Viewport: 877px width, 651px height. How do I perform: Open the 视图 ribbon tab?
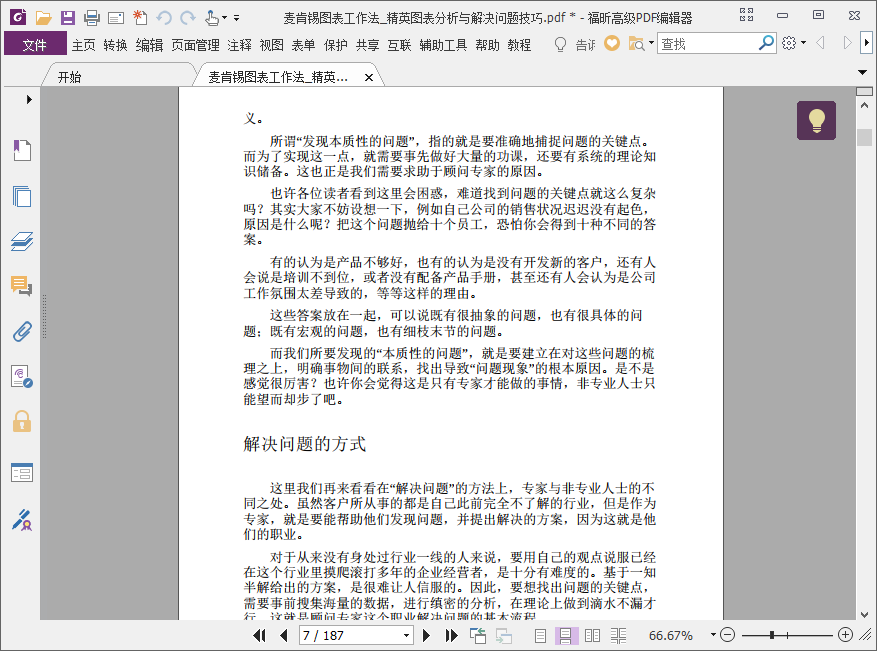[272, 45]
